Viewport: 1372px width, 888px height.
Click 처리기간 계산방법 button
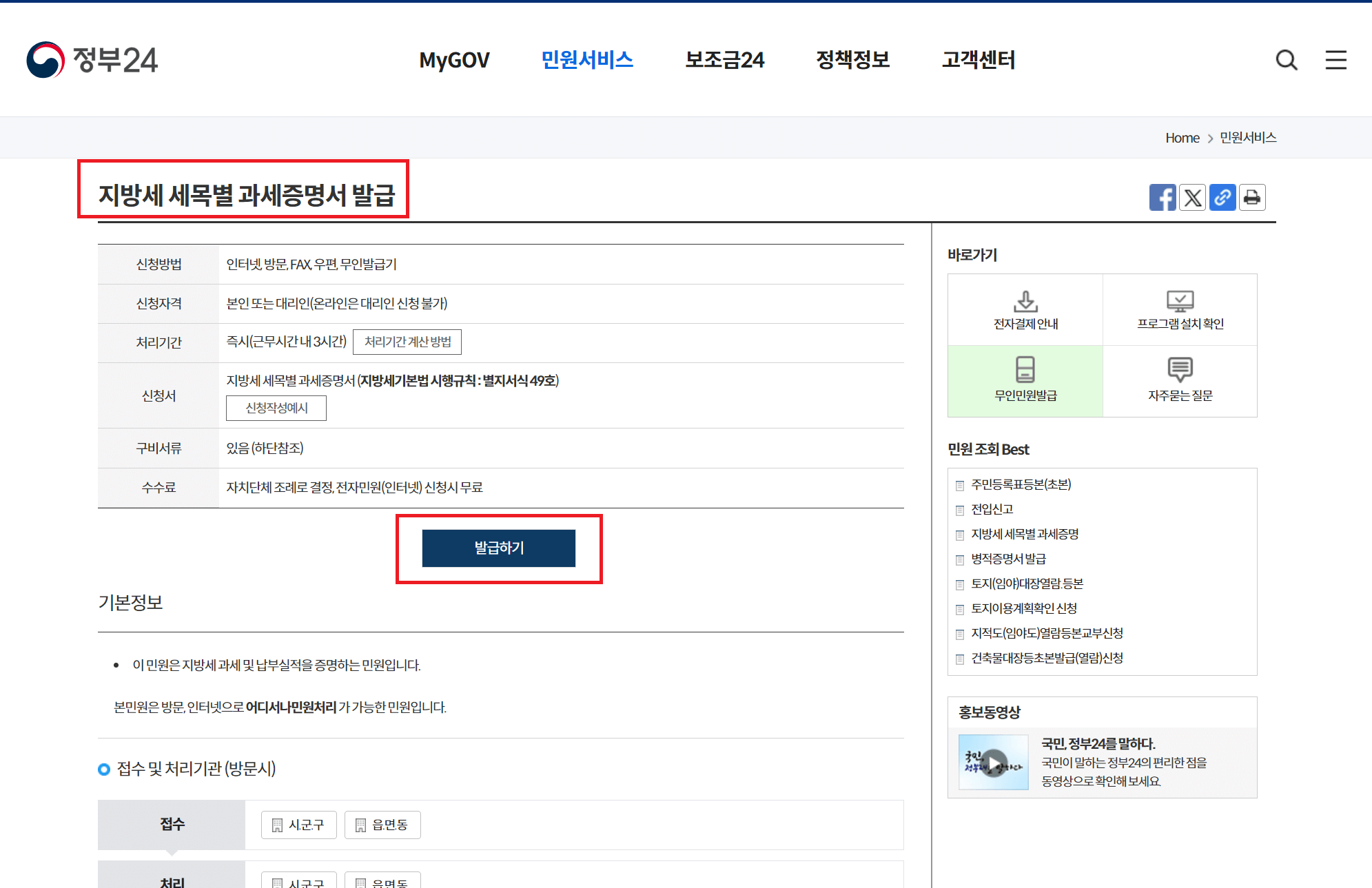click(407, 342)
